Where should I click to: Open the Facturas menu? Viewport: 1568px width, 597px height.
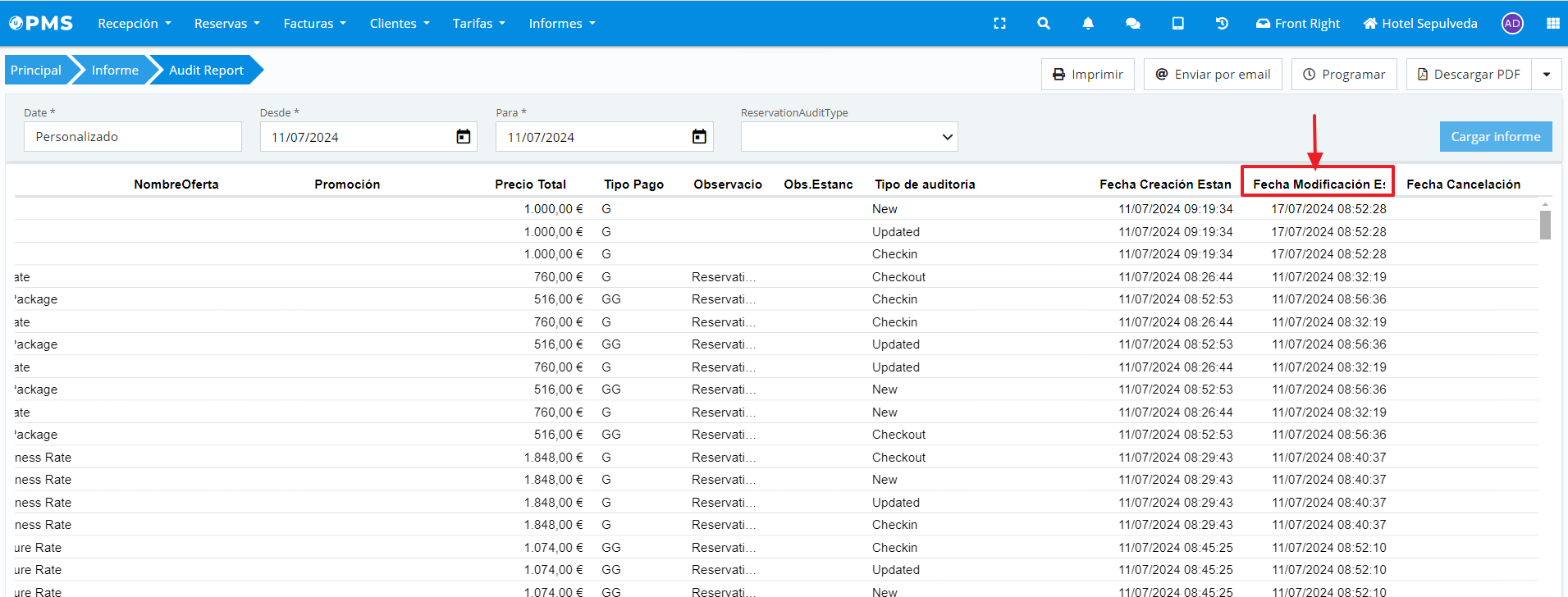[x=314, y=24]
